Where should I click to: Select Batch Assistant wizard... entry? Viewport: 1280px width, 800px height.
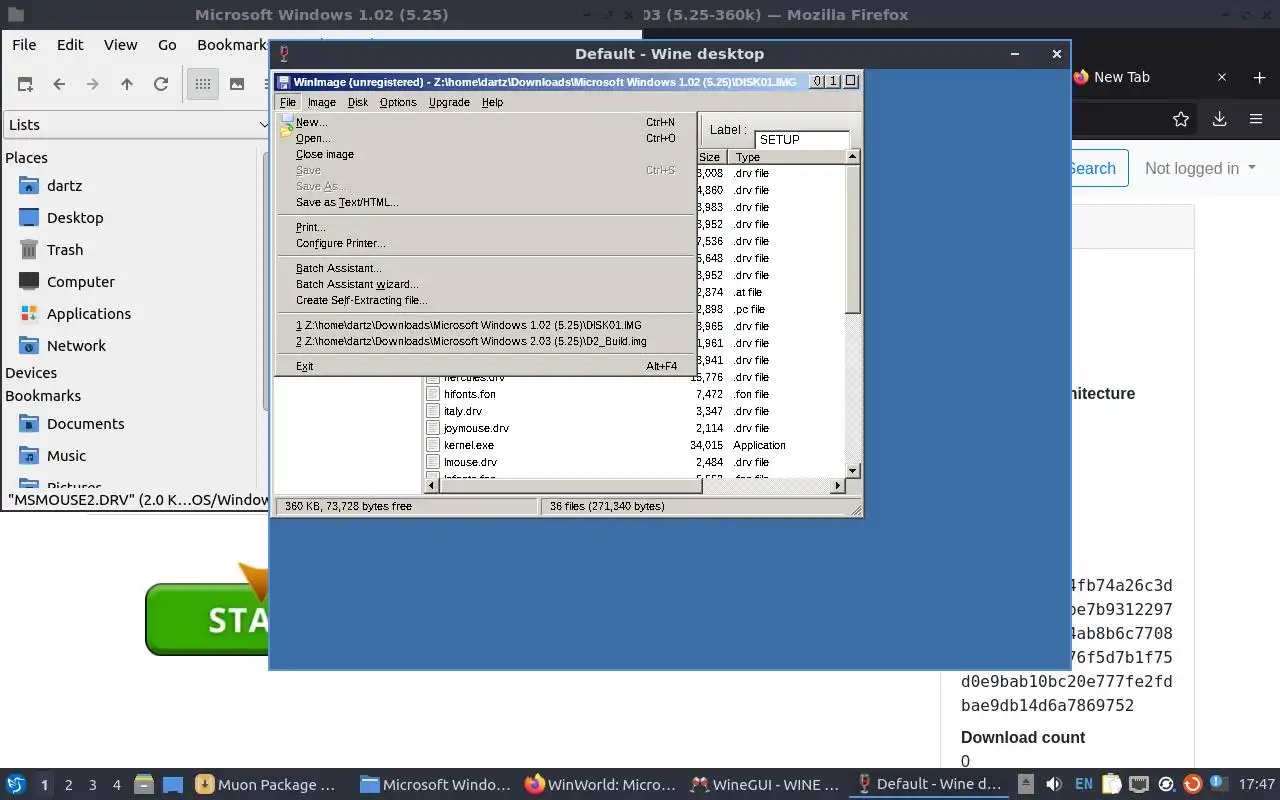coord(485,284)
